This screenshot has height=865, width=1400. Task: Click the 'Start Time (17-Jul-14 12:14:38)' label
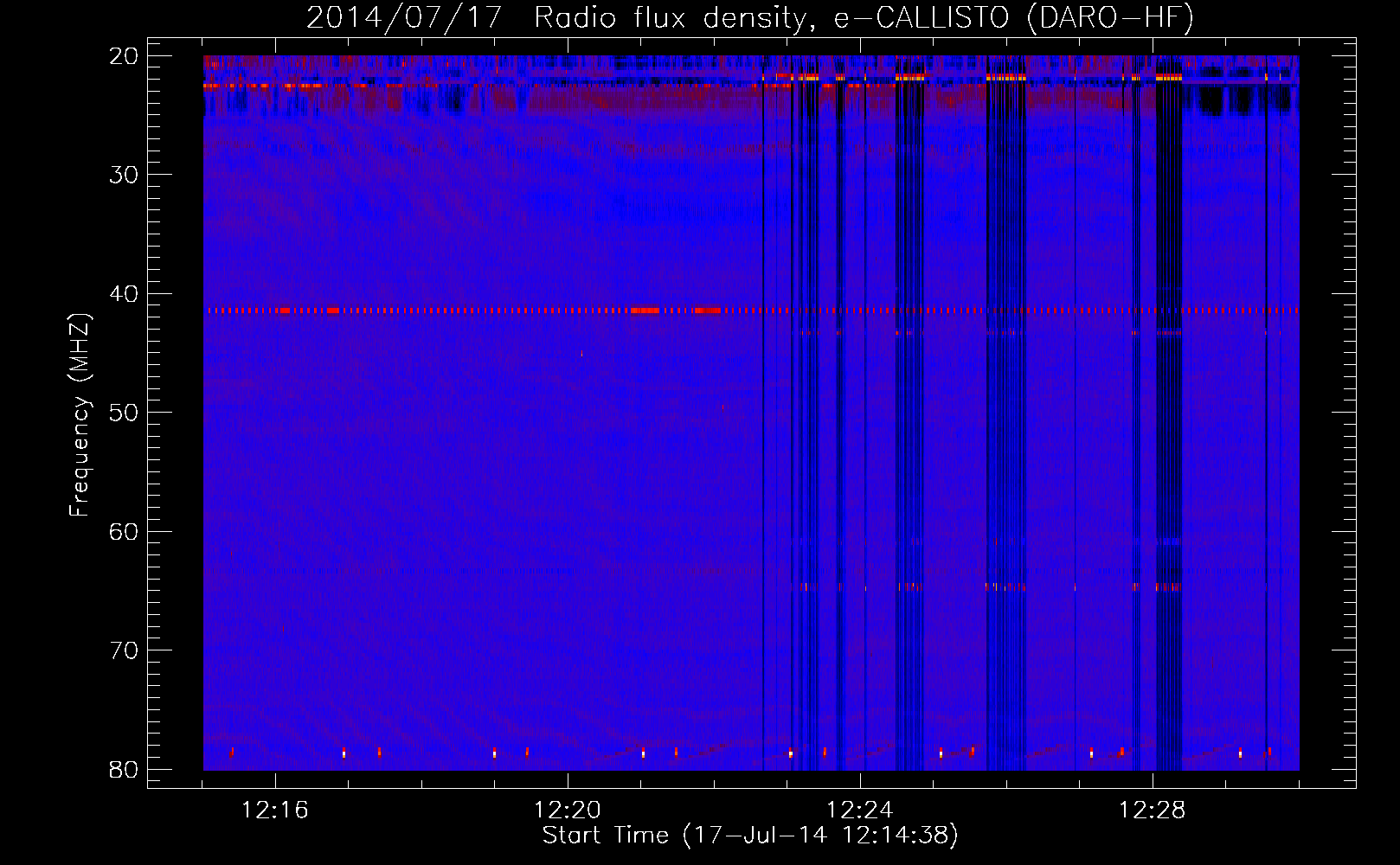tap(750, 836)
